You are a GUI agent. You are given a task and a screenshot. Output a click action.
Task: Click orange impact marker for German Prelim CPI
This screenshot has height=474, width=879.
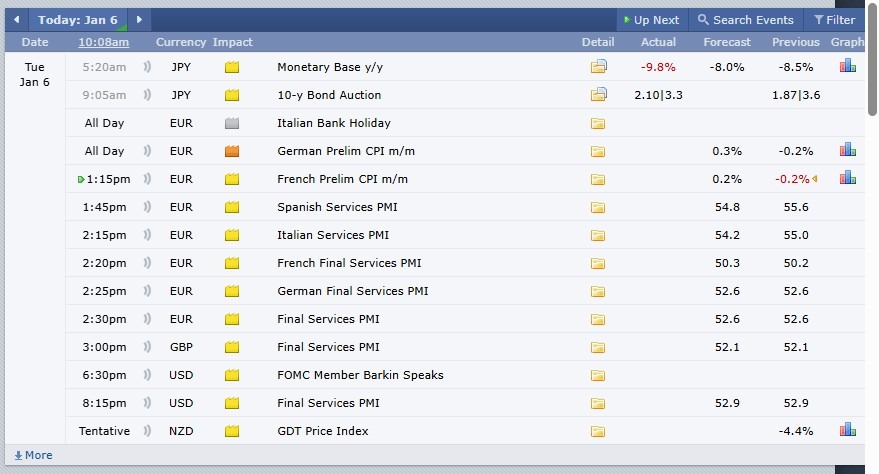pos(232,151)
